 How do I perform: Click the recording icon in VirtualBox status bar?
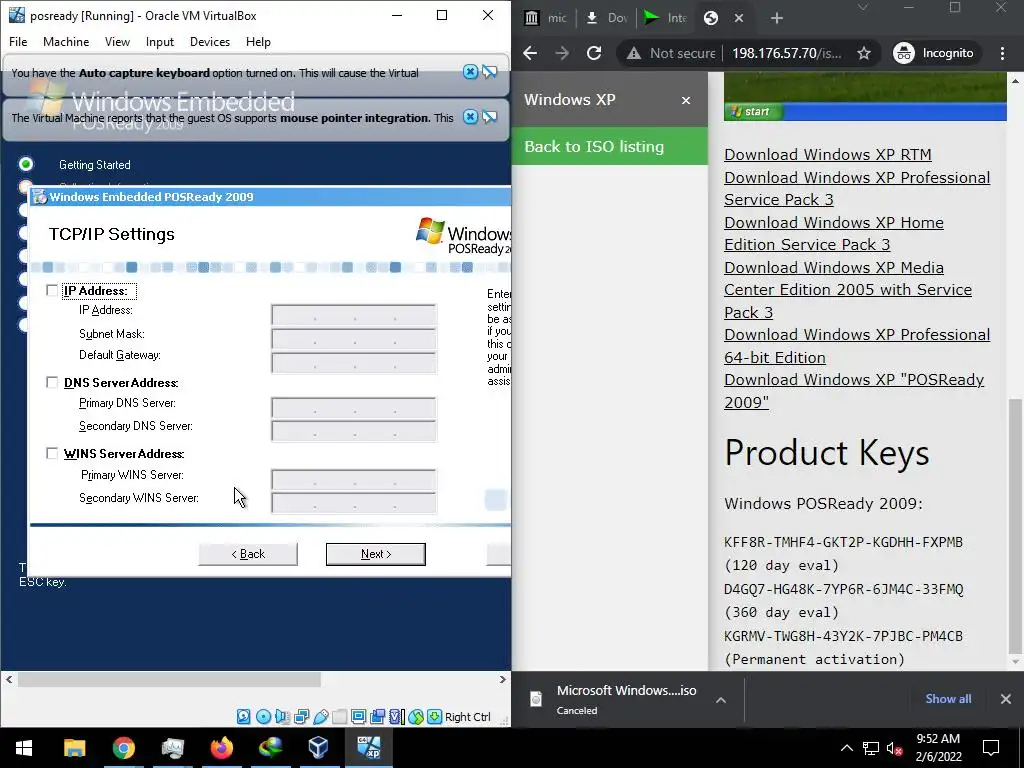(x=377, y=716)
